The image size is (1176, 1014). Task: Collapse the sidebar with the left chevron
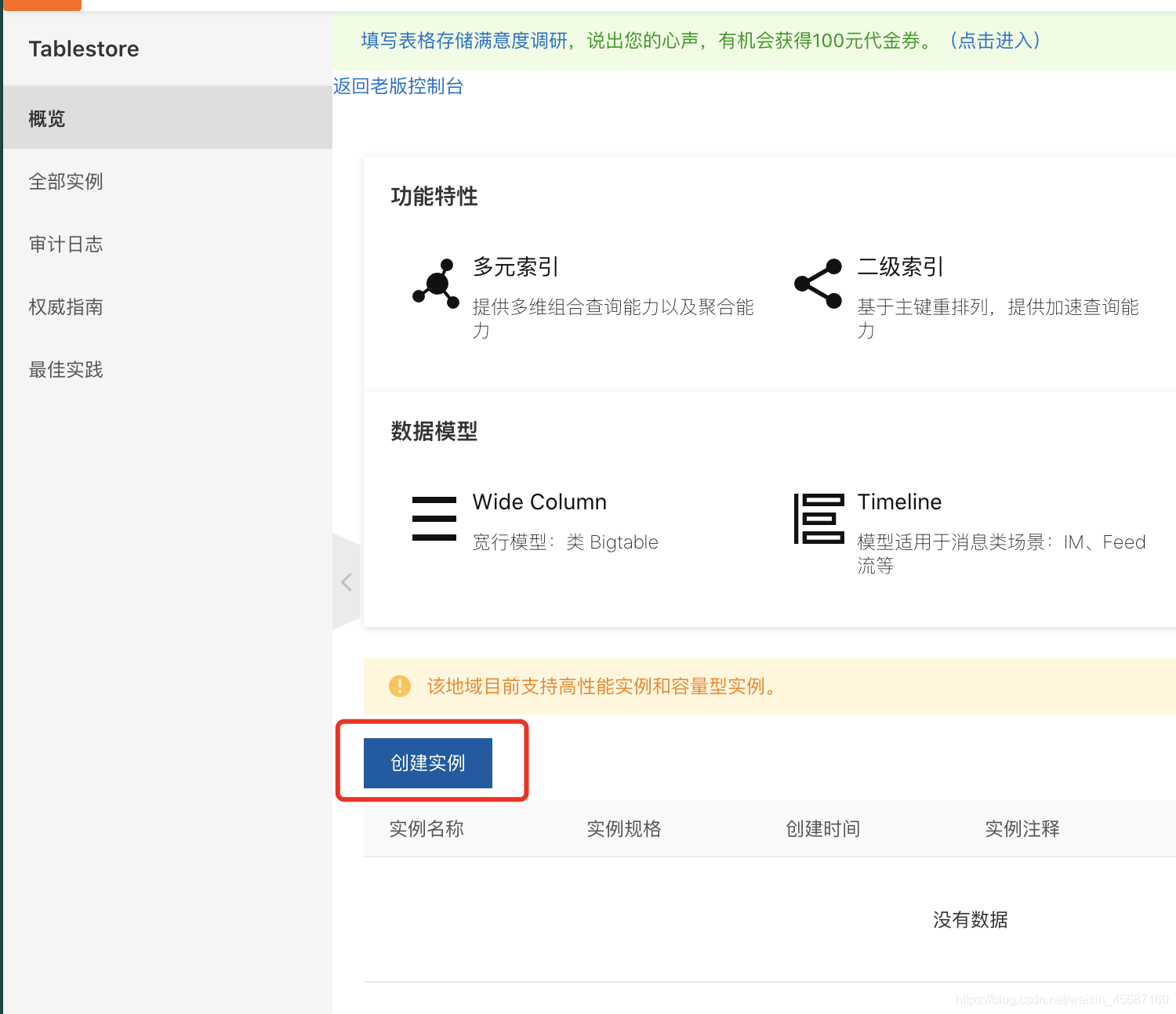click(347, 582)
